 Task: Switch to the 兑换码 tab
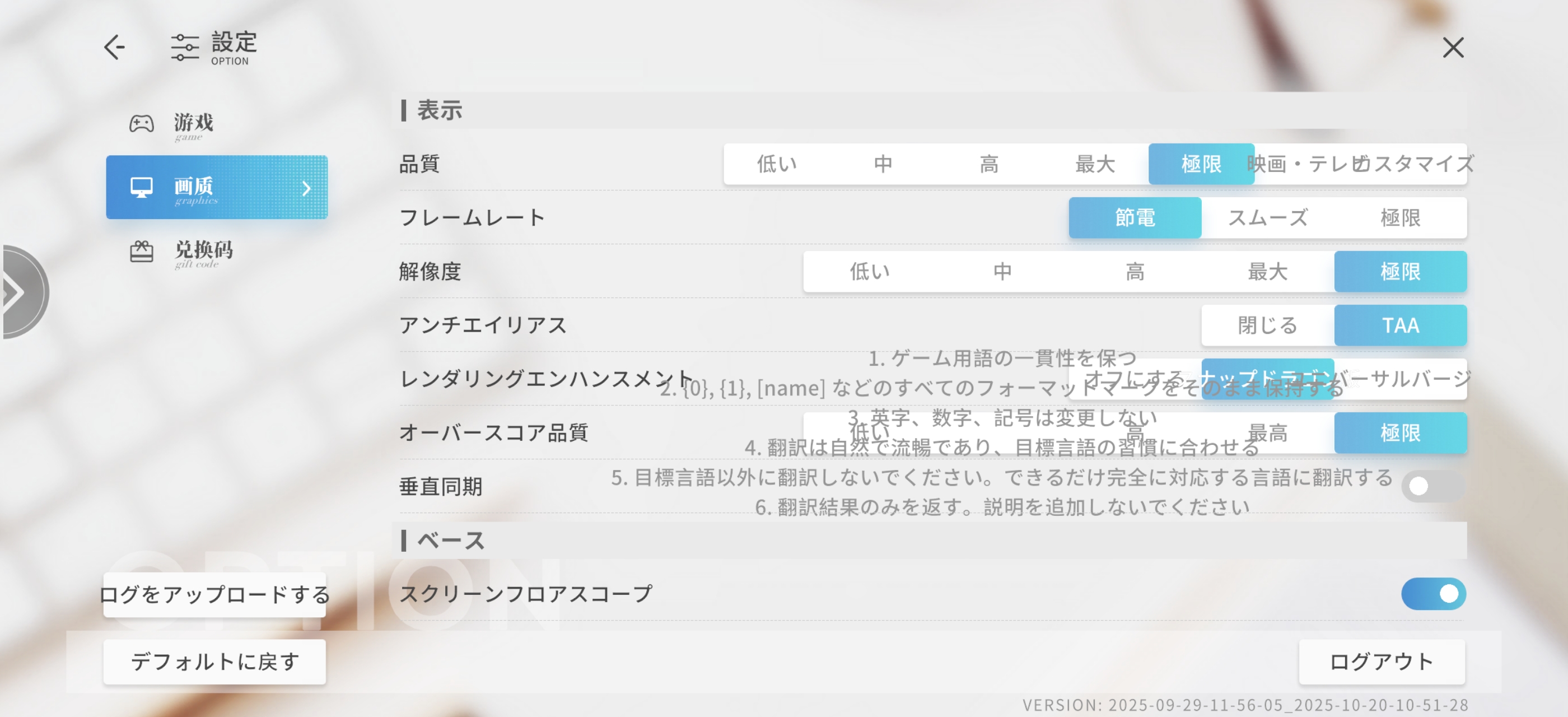(202, 252)
